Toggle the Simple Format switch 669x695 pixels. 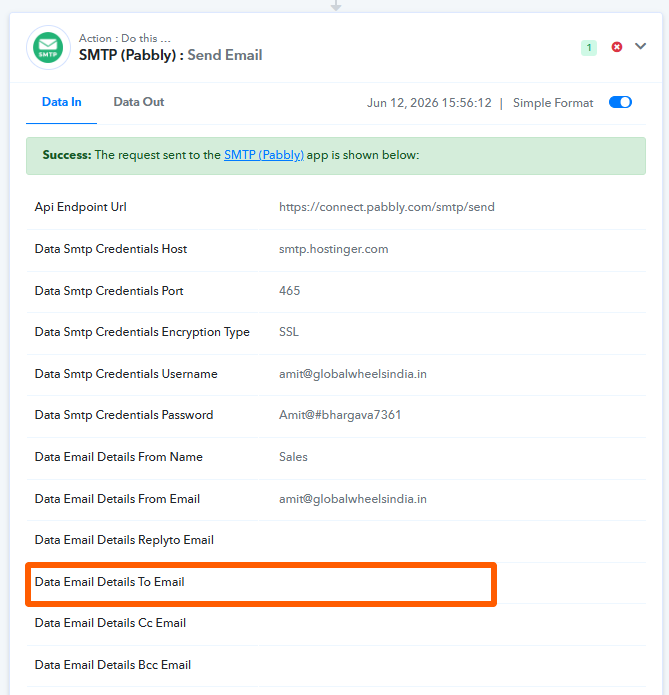620,102
